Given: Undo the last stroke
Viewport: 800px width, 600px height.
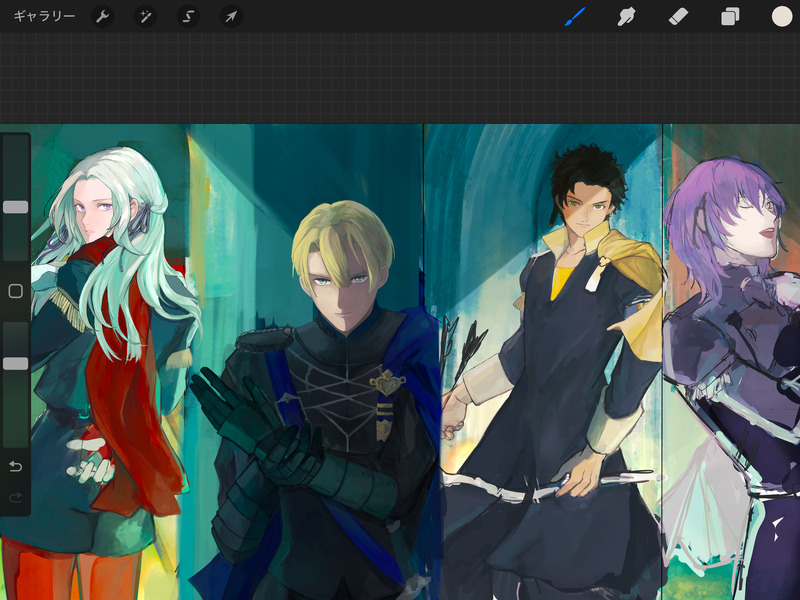Looking at the screenshot, I should point(15,466).
